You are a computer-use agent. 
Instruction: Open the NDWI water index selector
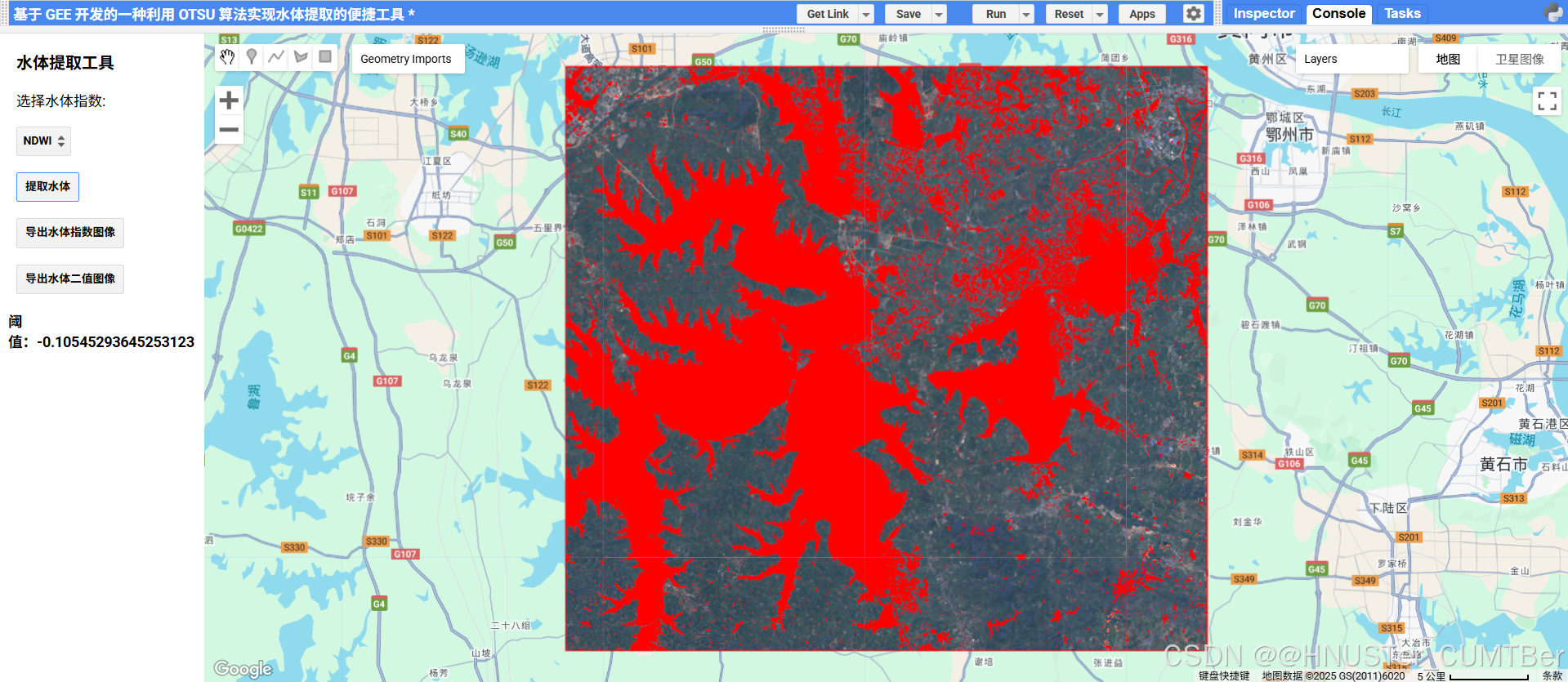click(43, 141)
